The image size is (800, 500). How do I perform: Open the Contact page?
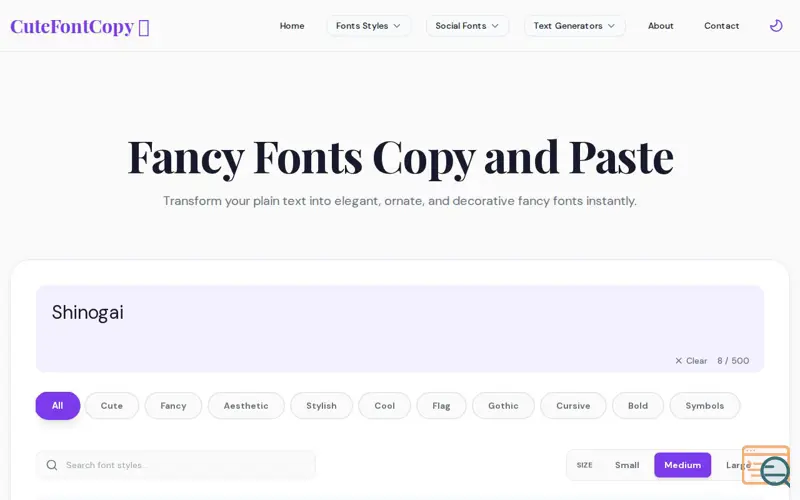(x=721, y=26)
